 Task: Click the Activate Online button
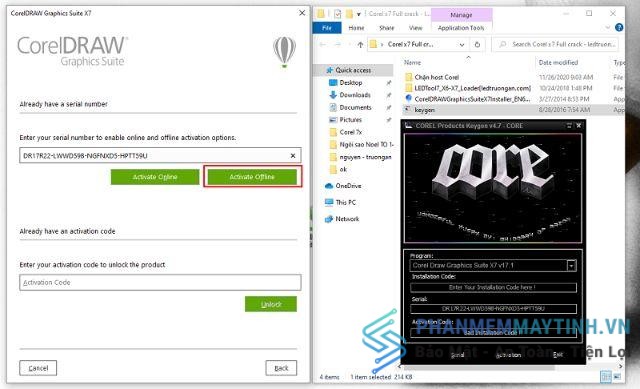[x=155, y=177]
